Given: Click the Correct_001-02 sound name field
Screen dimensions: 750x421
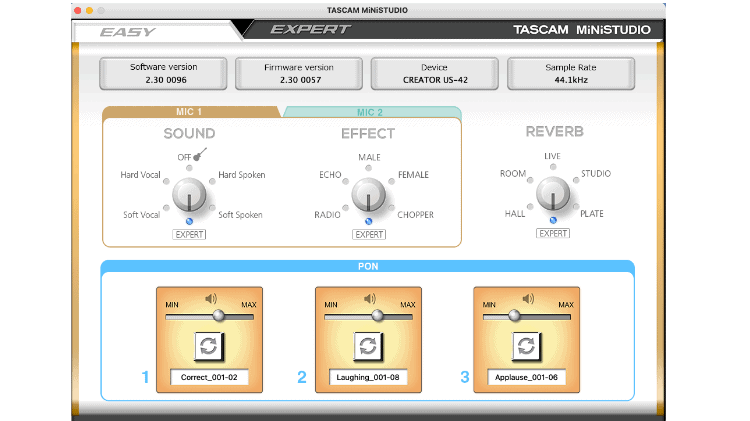Looking at the screenshot, I should pos(209,377).
